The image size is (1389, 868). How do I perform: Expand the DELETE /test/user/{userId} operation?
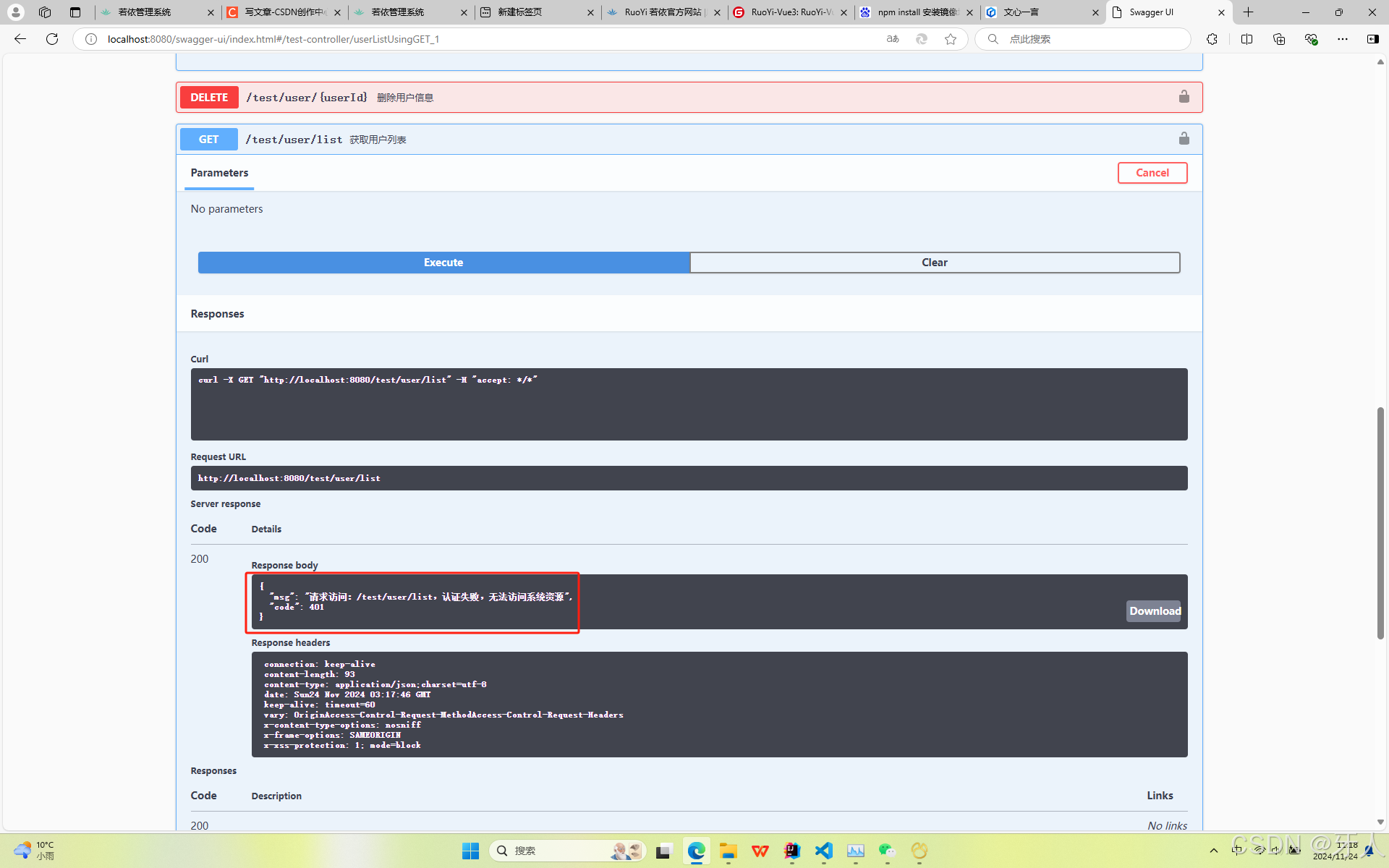[306, 98]
